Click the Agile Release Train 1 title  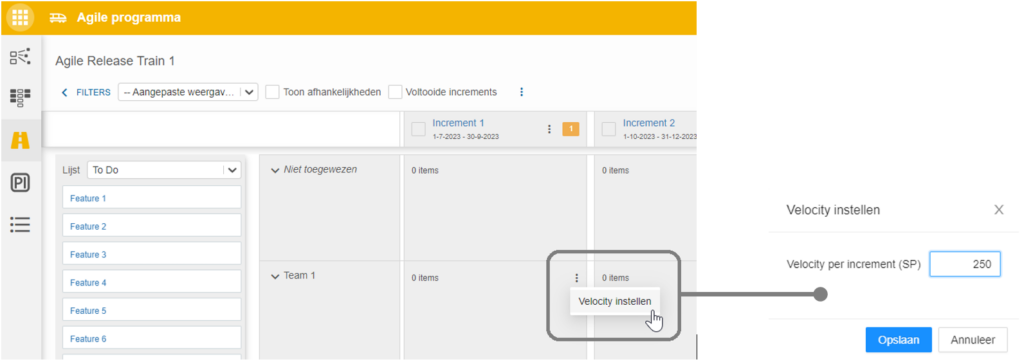point(115,61)
